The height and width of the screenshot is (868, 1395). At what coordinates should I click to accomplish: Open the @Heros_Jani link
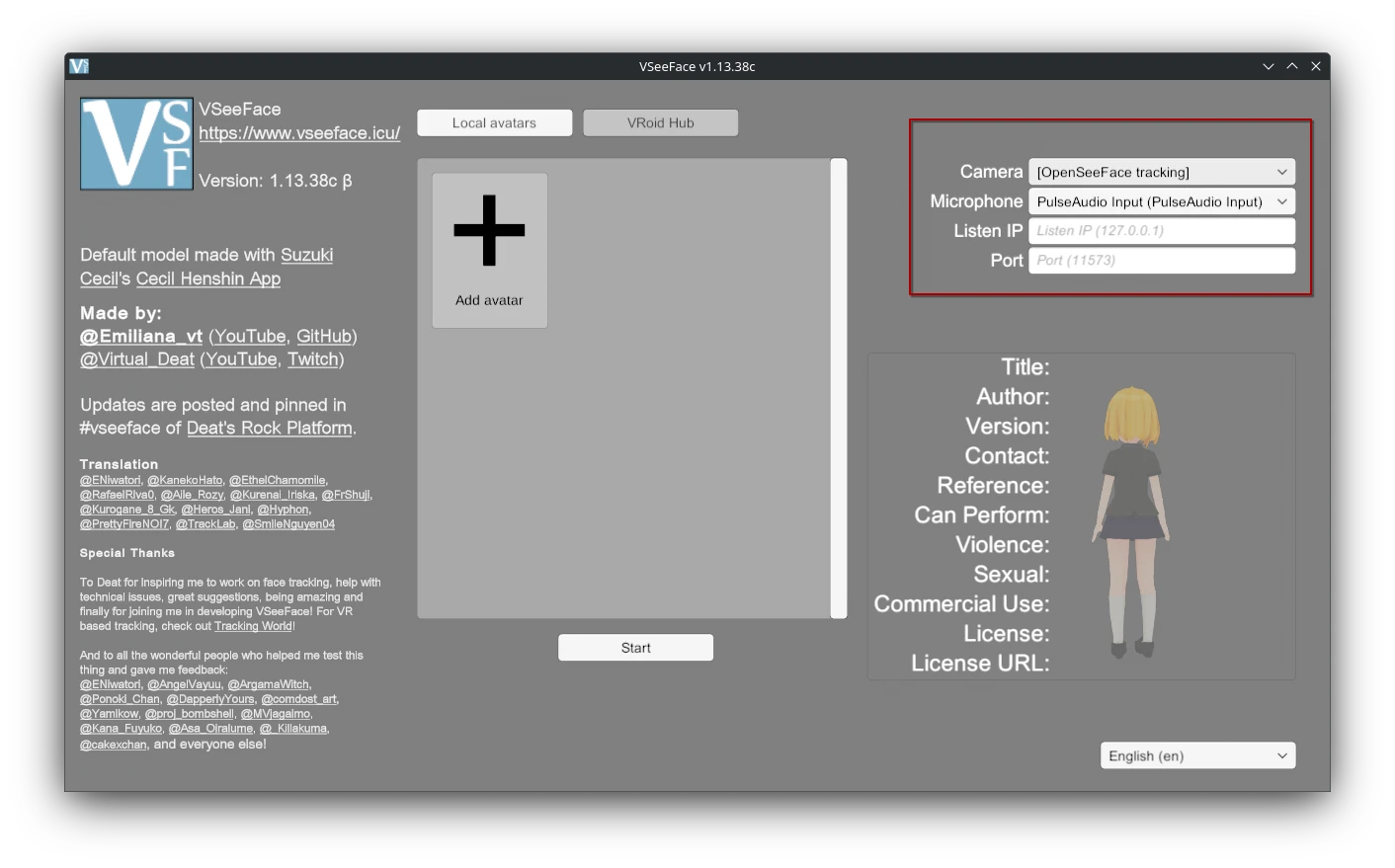pyautogui.click(x=216, y=510)
